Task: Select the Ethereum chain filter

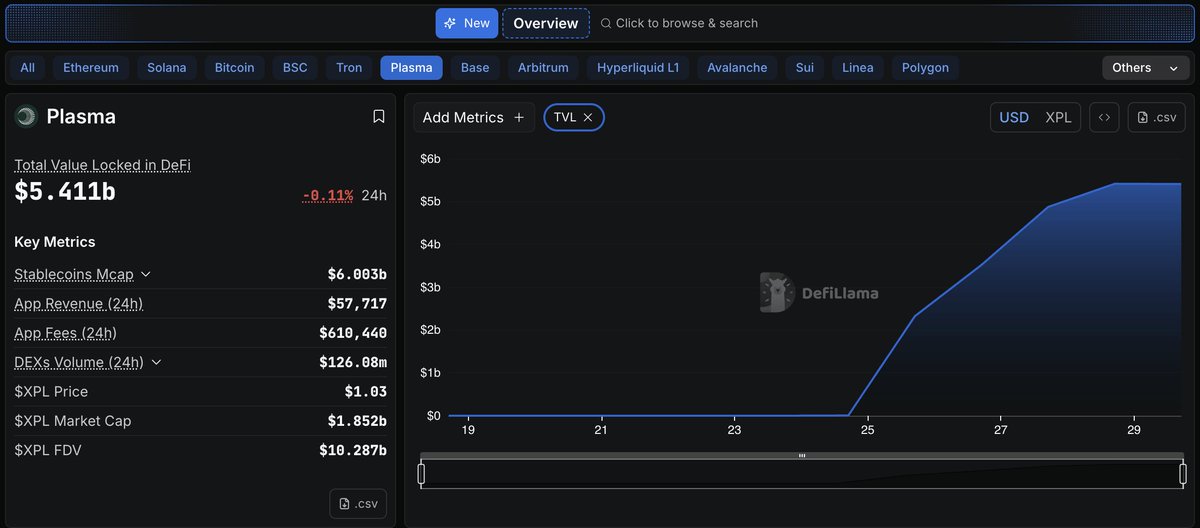Action: tap(91, 68)
